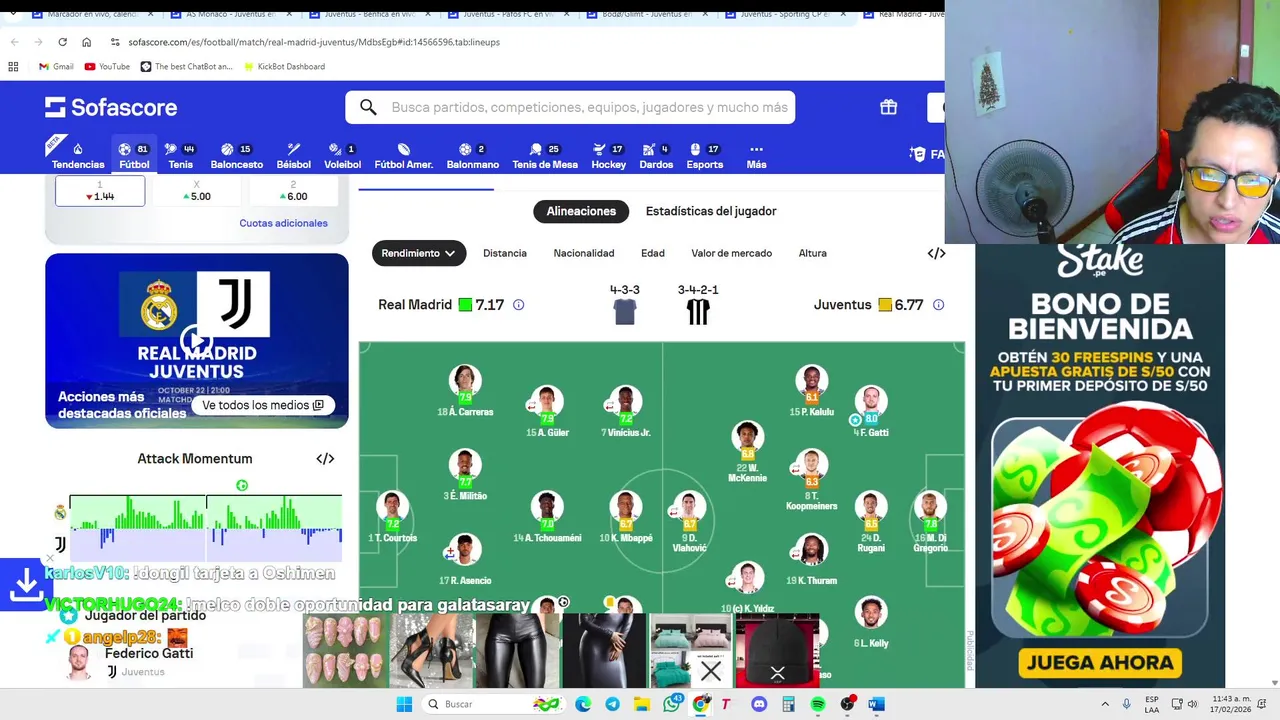Select Vinicius Jr. in the lineup
The height and width of the screenshot is (720, 1280).
pyautogui.click(x=626, y=411)
